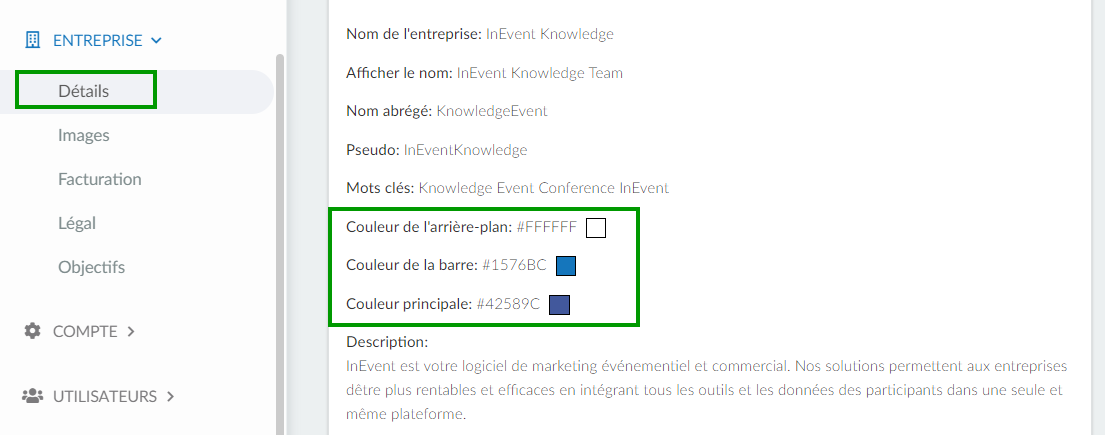Select Objectifs in the sidebar

pyautogui.click(x=92, y=267)
